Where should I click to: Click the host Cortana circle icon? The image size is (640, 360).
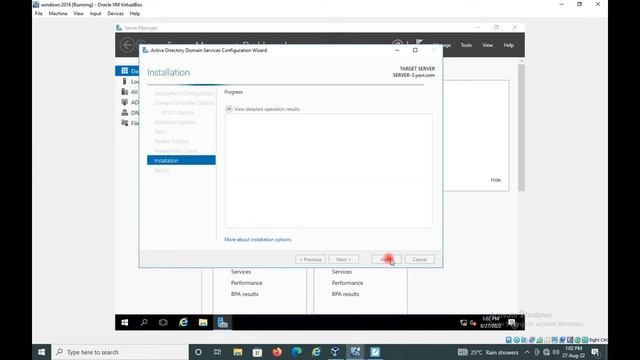coord(198,352)
